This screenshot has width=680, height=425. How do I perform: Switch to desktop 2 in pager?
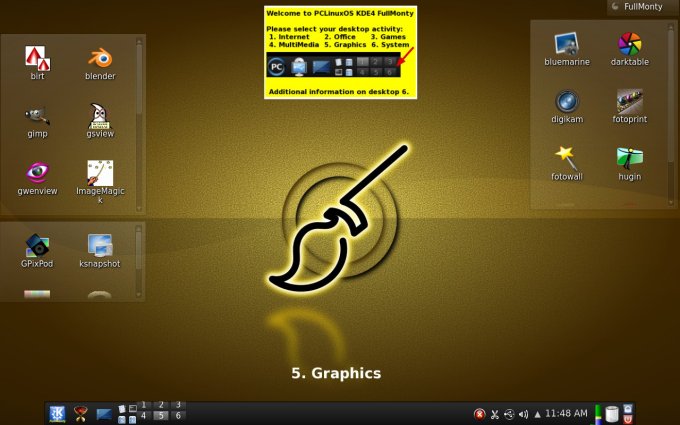pyautogui.click(x=161, y=405)
